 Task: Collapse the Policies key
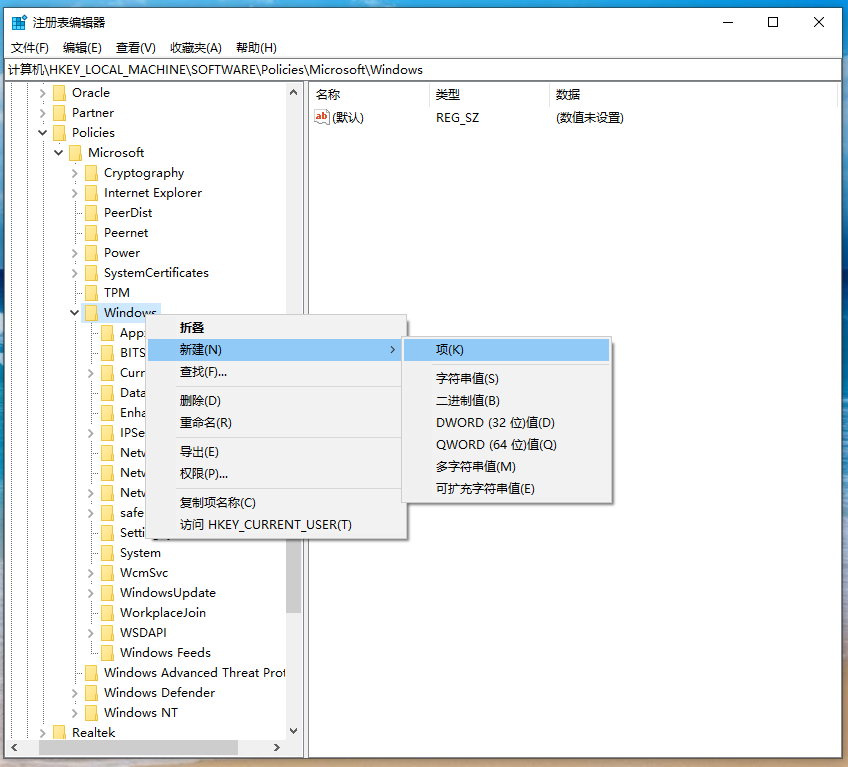[x=43, y=133]
